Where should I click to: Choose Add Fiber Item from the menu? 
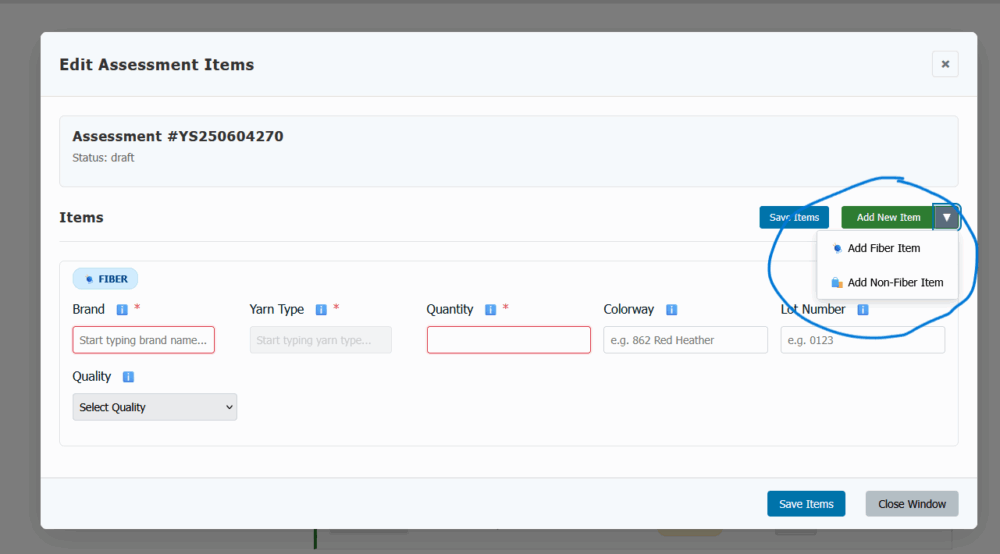pos(883,248)
